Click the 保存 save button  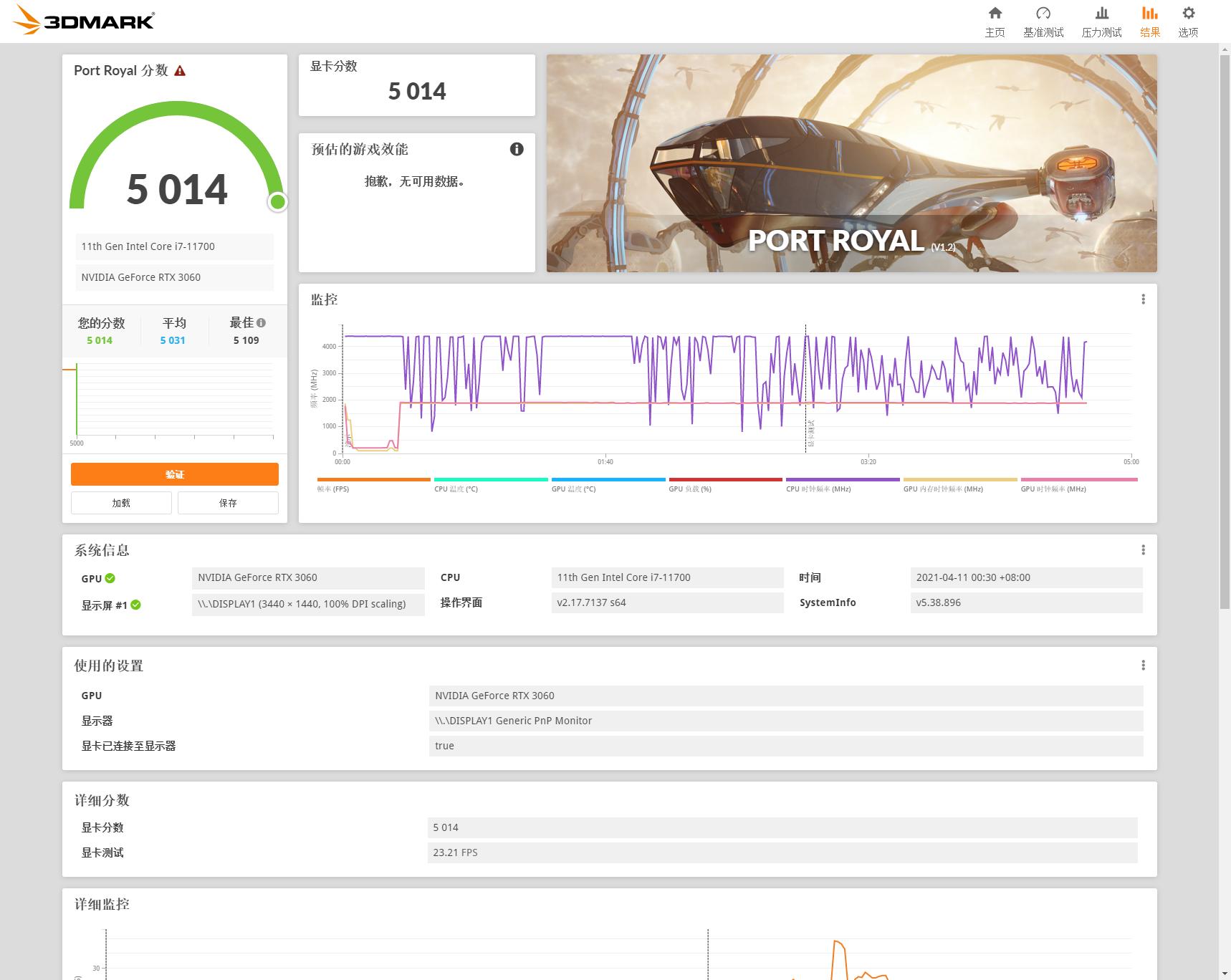pos(228,503)
